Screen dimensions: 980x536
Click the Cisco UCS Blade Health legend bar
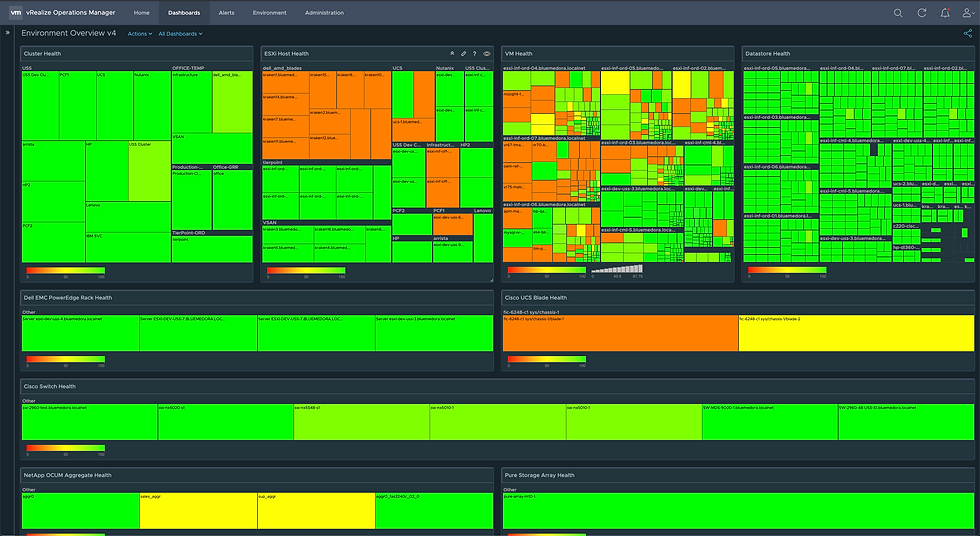pyautogui.click(x=547, y=359)
